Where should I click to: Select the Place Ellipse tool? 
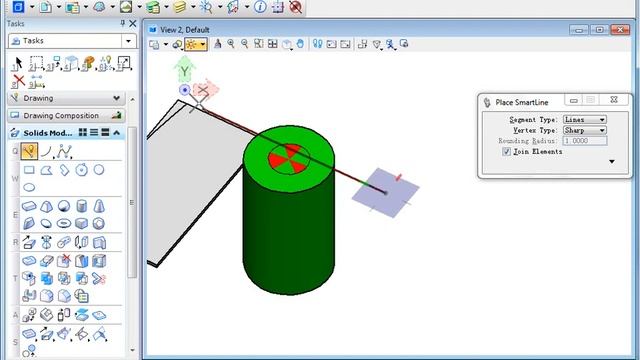[x=29, y=187]
